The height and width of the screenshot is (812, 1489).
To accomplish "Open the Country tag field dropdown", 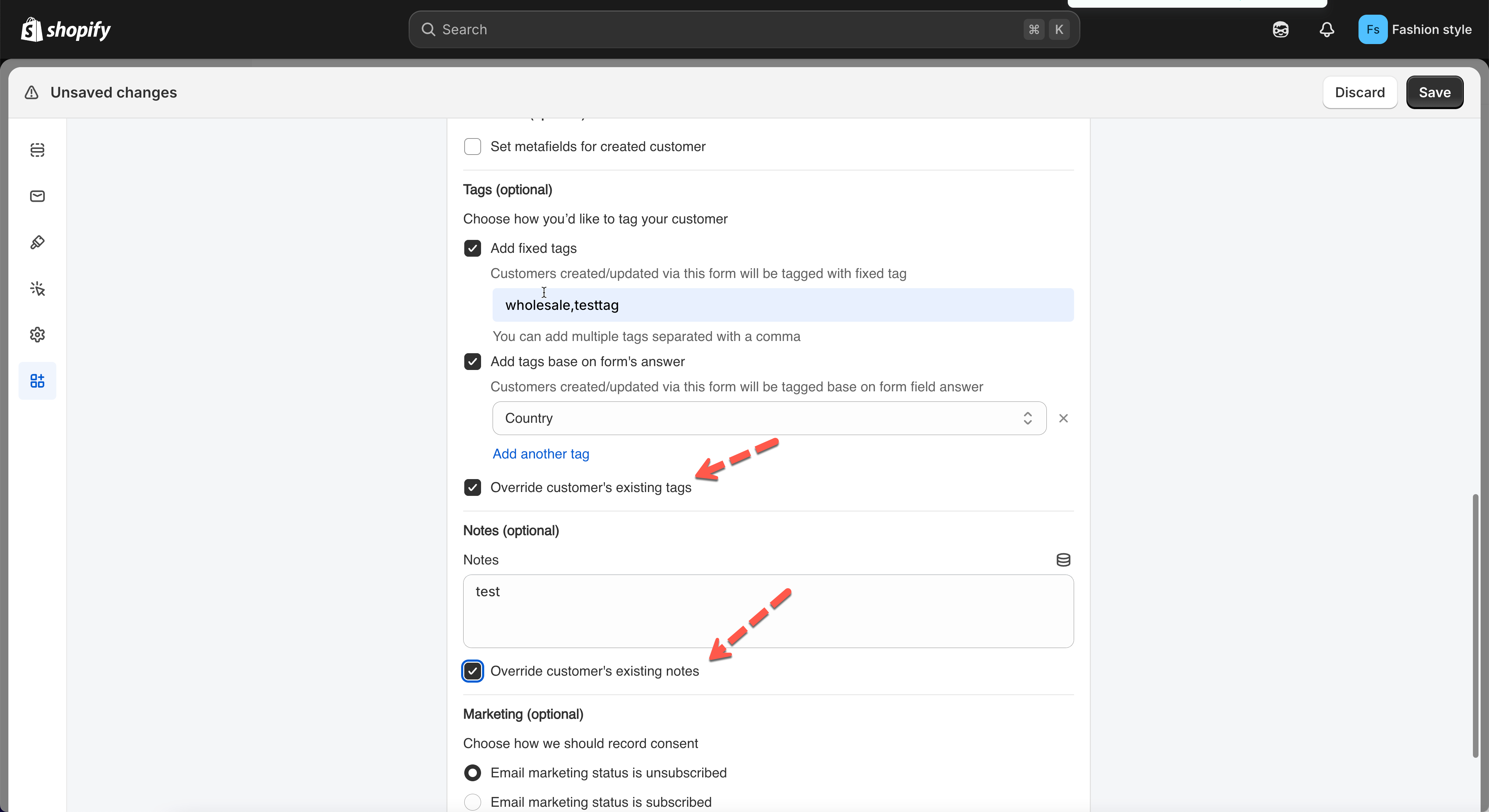I will [x=769, y=419].
